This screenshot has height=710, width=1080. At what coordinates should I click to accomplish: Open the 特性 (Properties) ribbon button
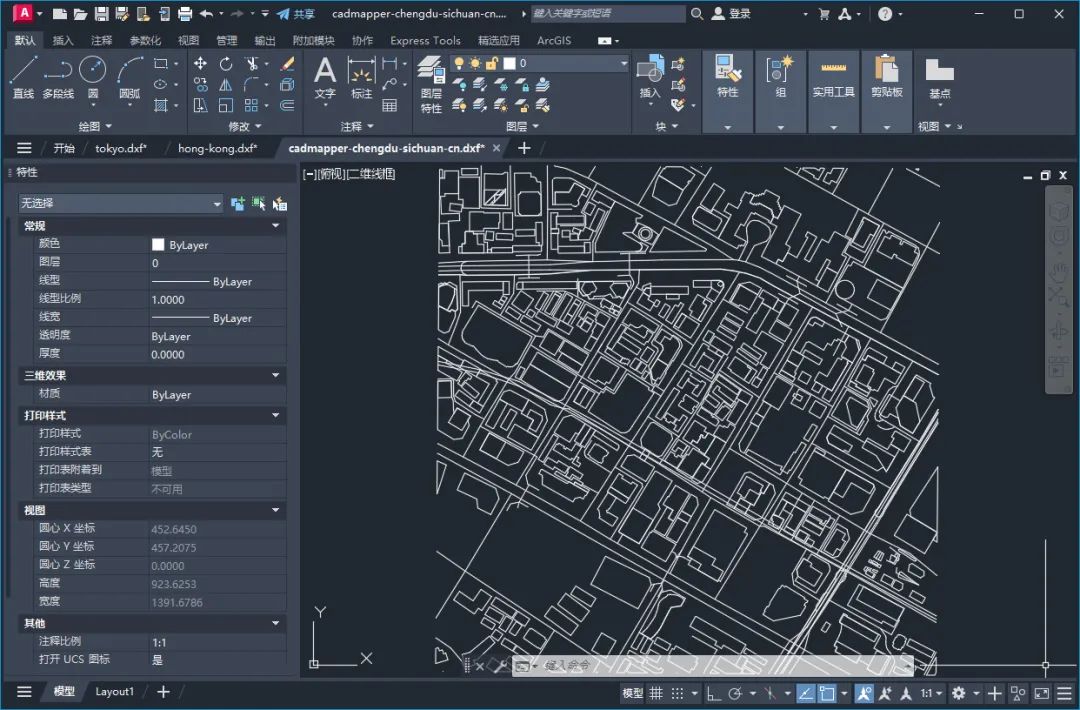coord(728,77)
